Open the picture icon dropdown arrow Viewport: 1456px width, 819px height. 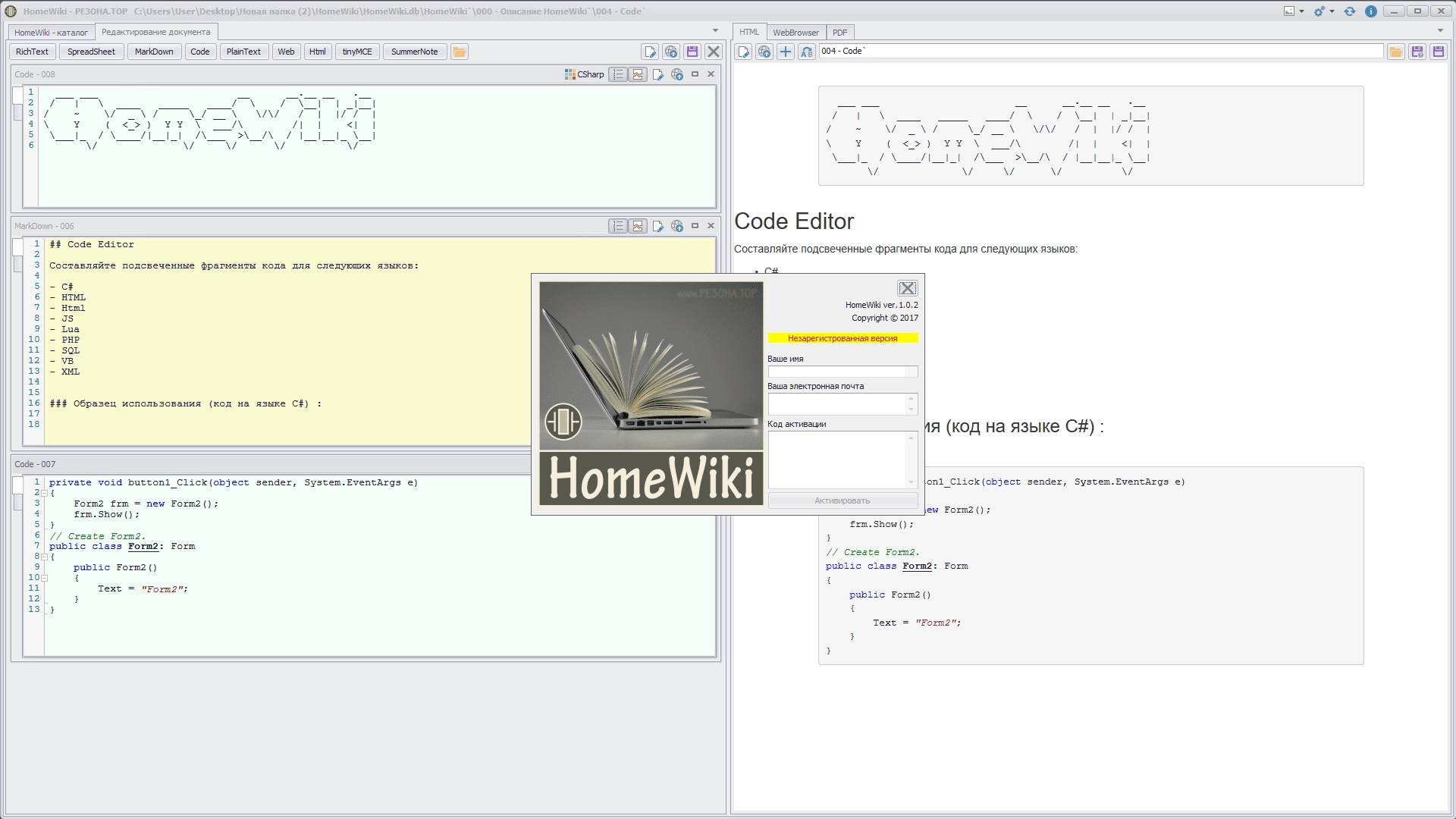coord(1302,11)
